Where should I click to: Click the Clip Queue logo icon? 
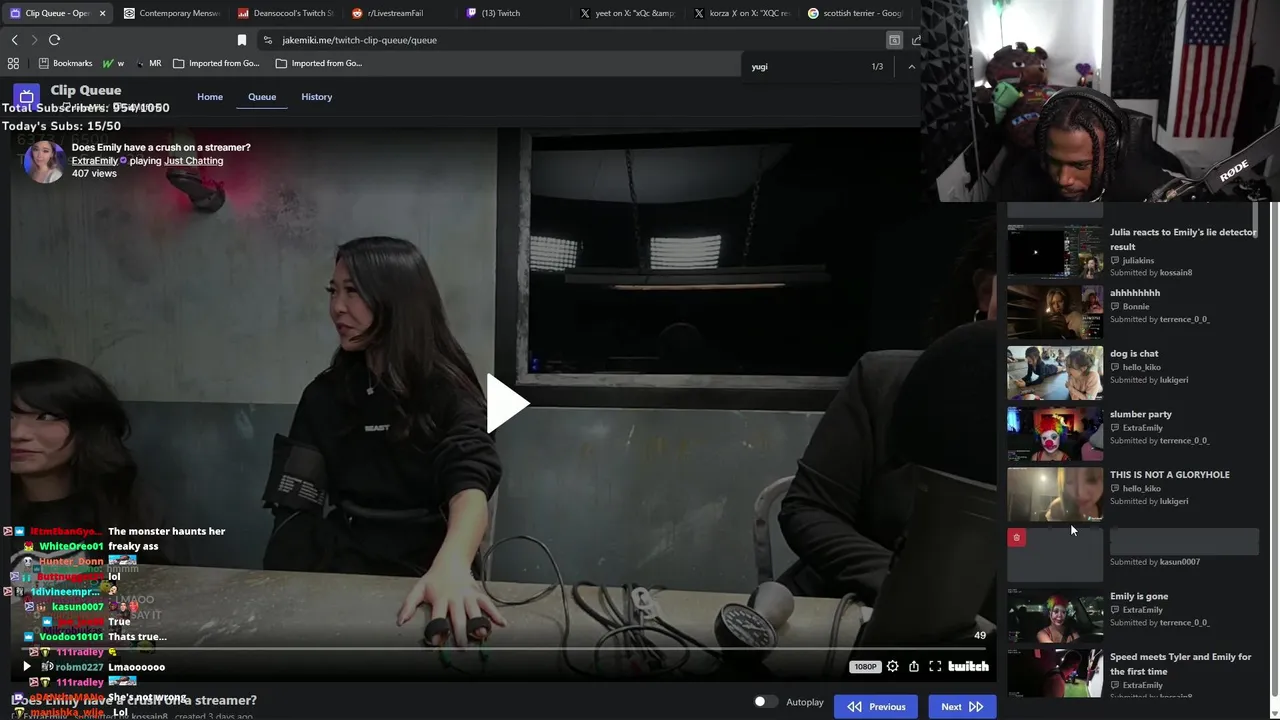[x=27, y=97]
